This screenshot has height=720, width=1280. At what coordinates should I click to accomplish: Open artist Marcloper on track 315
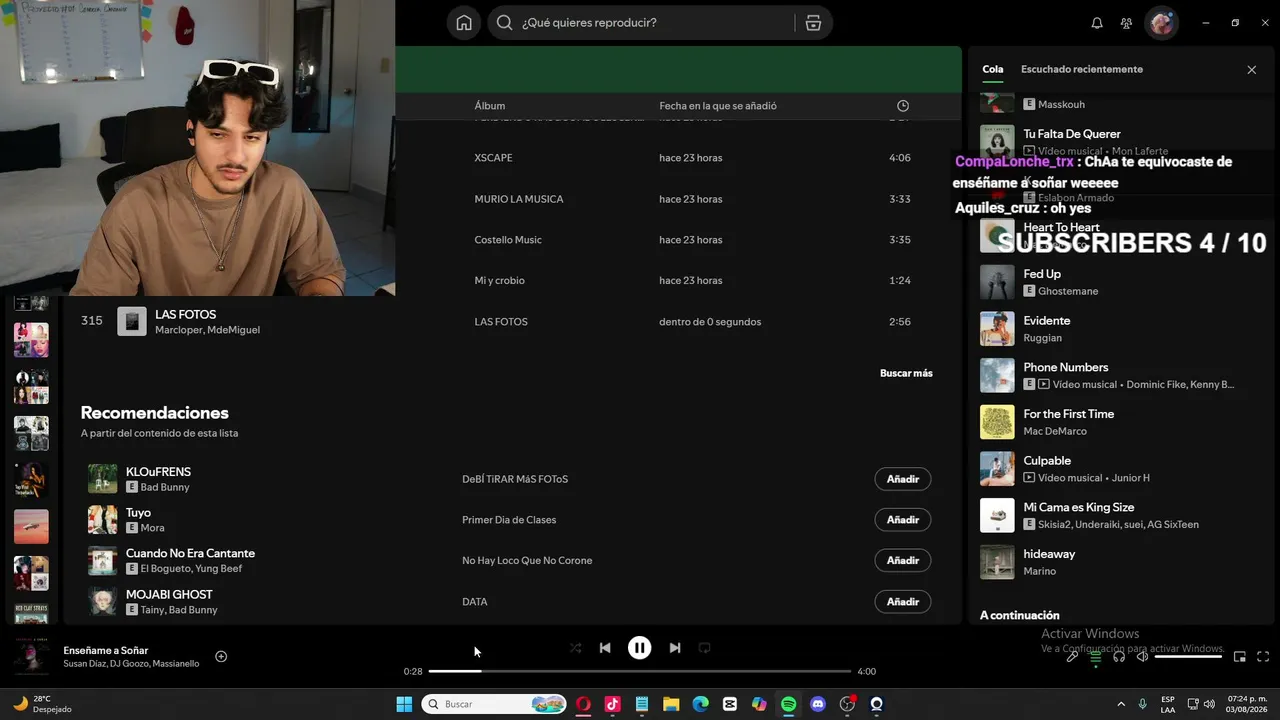click(x=178, y=330)
